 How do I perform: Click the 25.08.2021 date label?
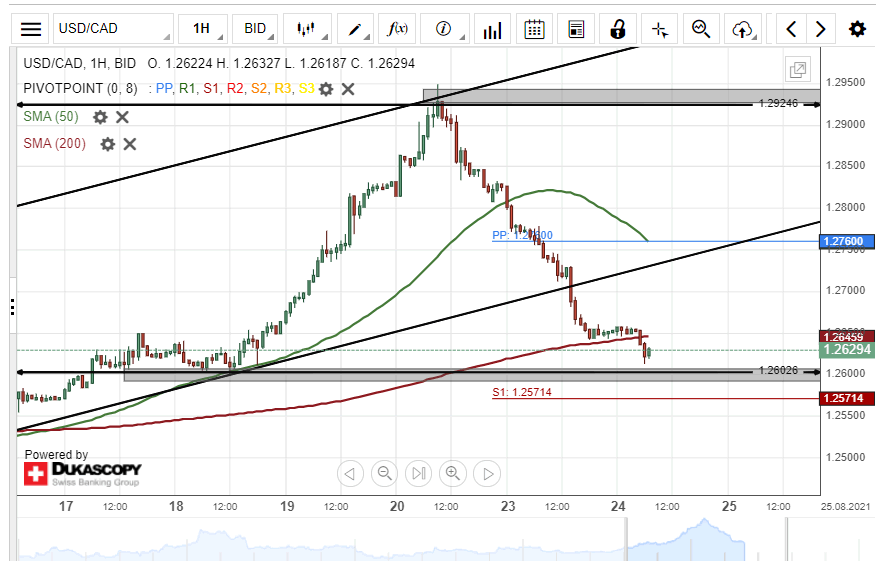pyautogui.click(x=845, y=507)
